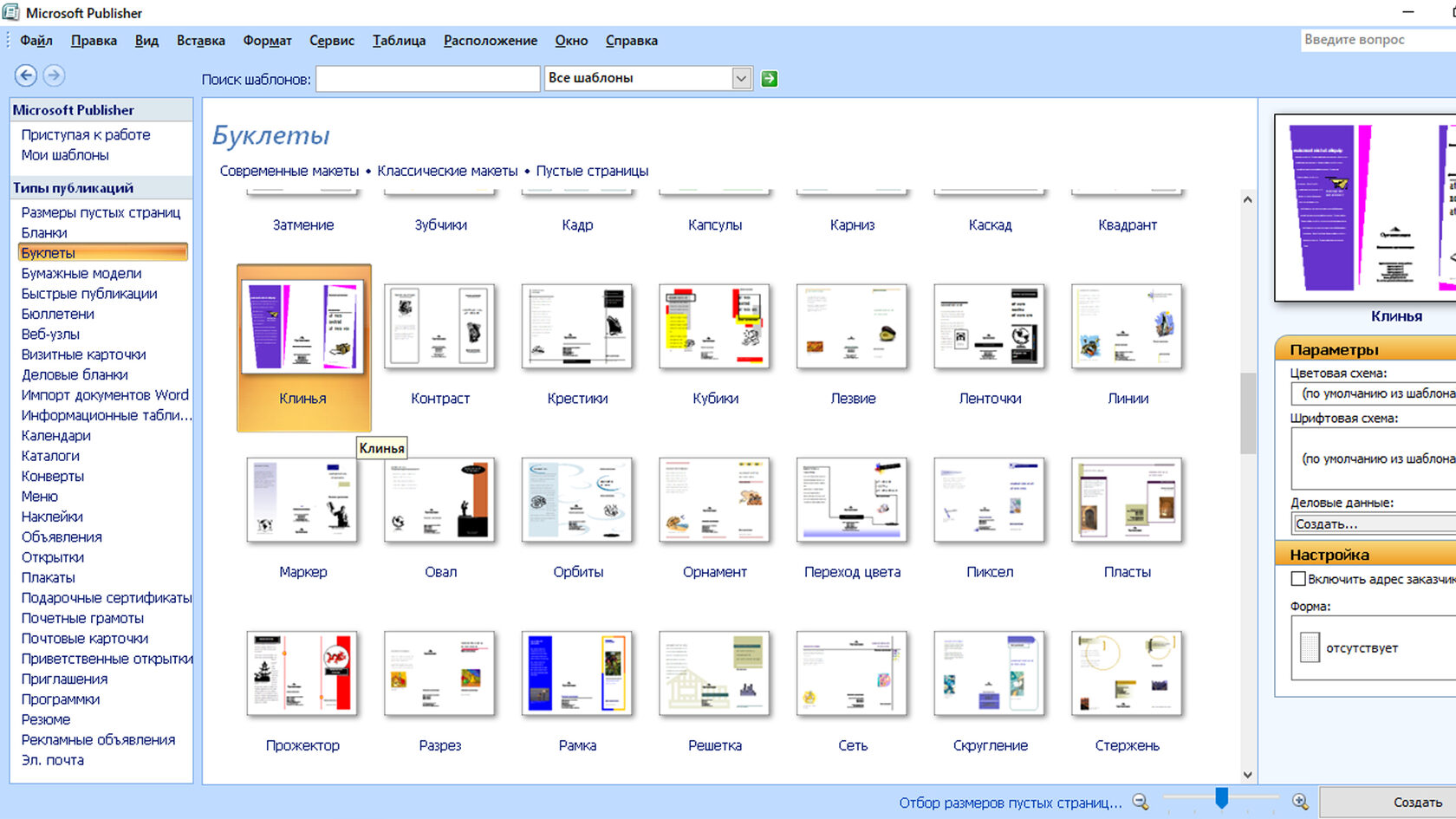Open the Таблица menu
The width and height of the screenshot is (1456, 819).
(x=399, y=41)
